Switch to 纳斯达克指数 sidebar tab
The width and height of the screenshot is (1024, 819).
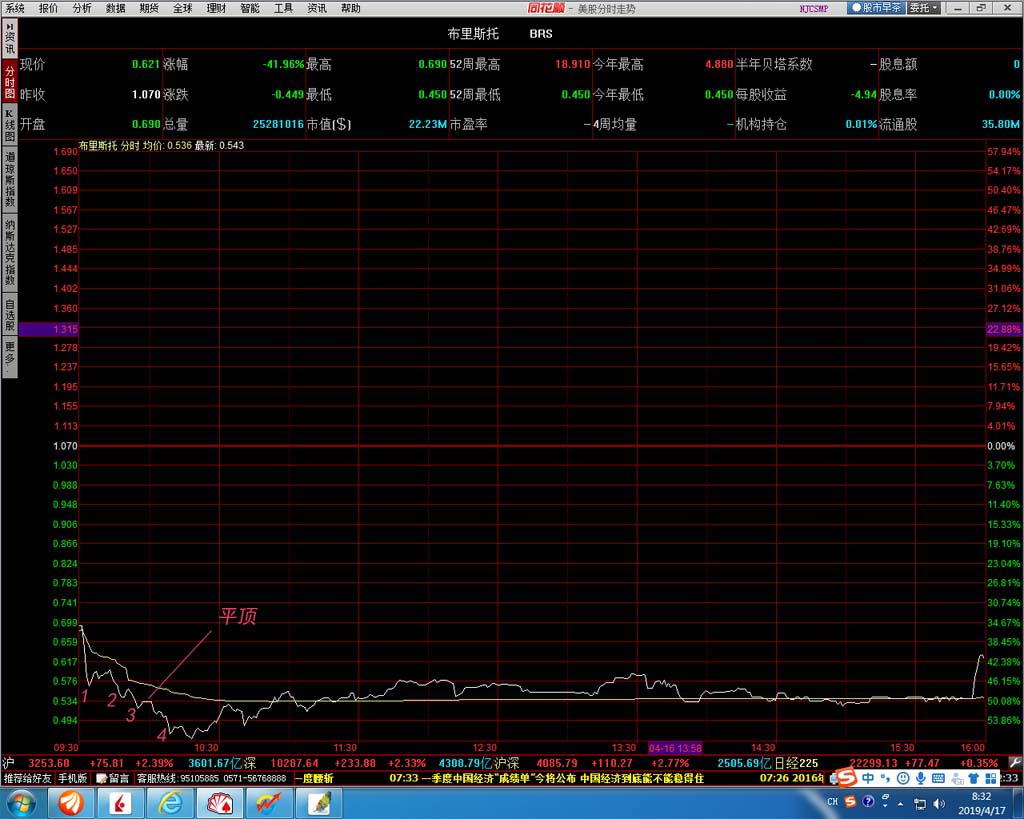point(10,252)
